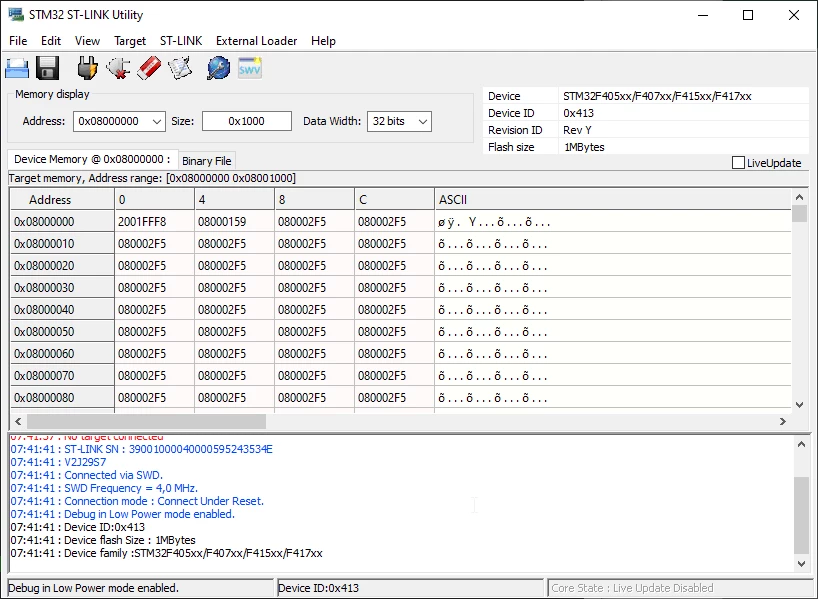Click log line SWD Frequency = 4,0 MHz.
Image resolution: width=818 pixels, height=599 pixels.
104,488
